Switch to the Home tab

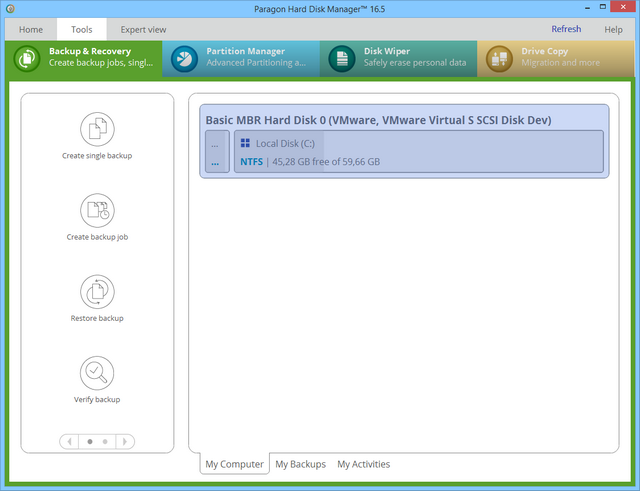[31, 30]
